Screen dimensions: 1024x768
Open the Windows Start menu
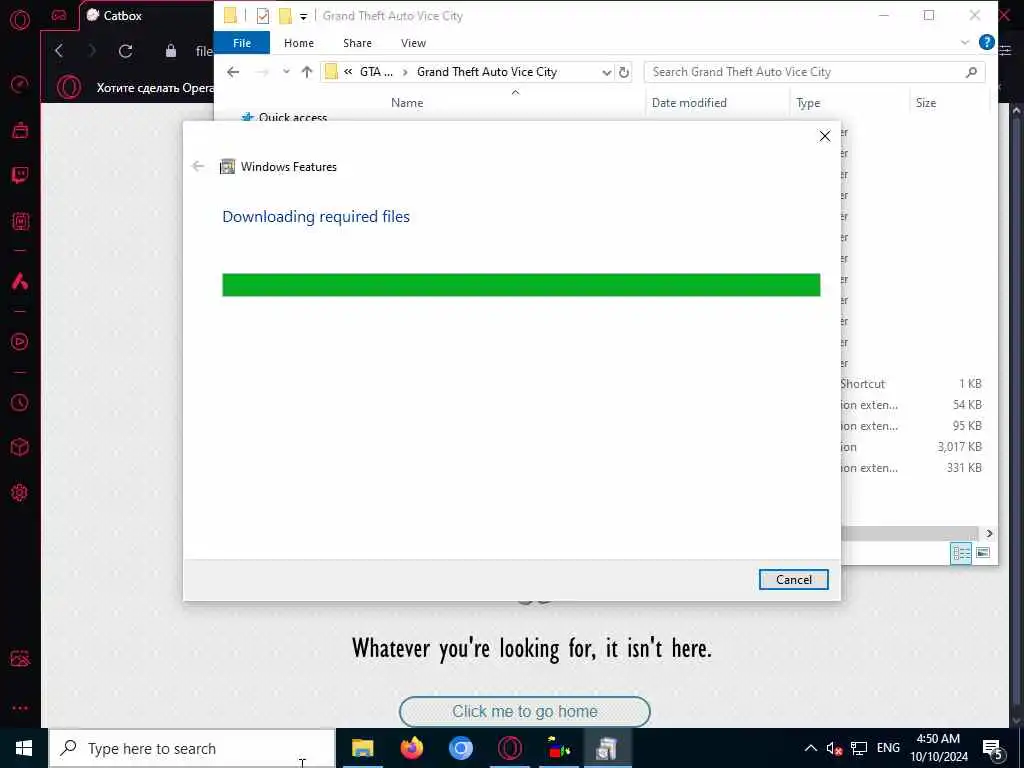[24, 748]
